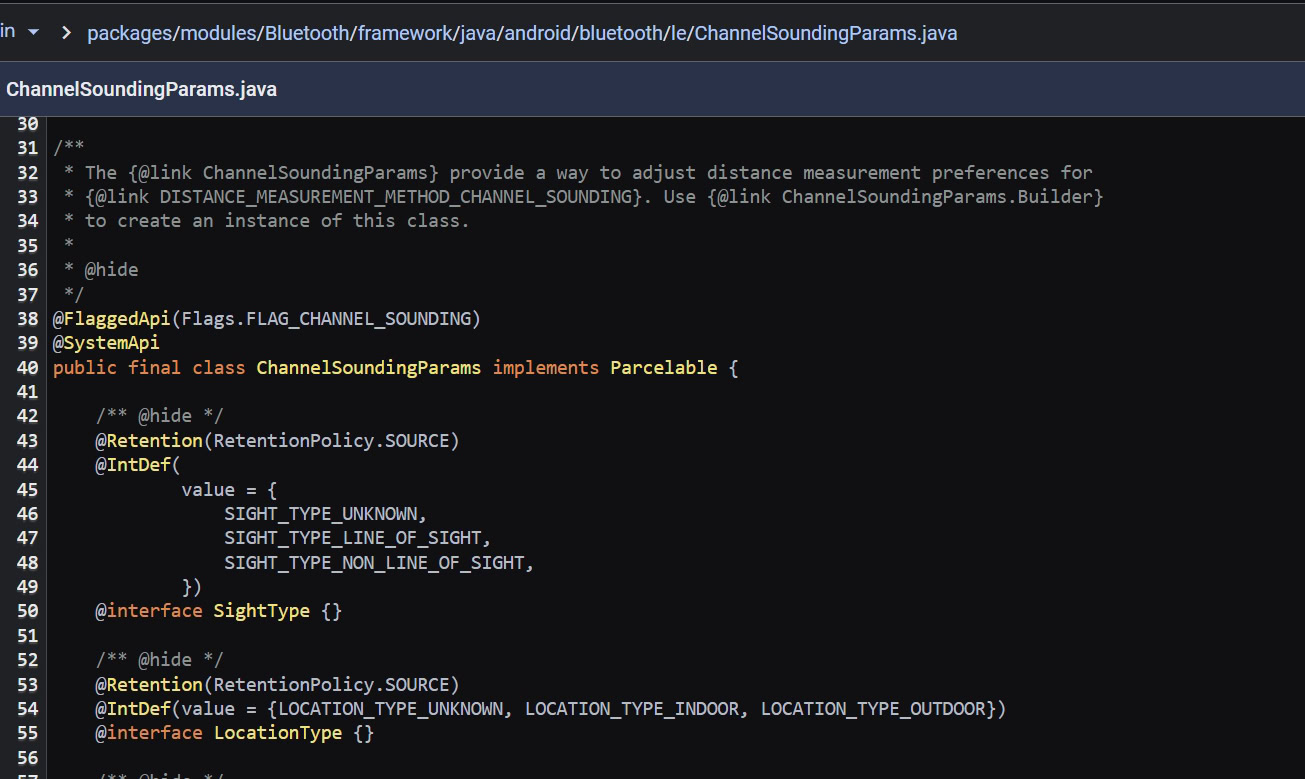Open the le folder in the breadcrumb

pyautogui.click(x=673, y=33)
